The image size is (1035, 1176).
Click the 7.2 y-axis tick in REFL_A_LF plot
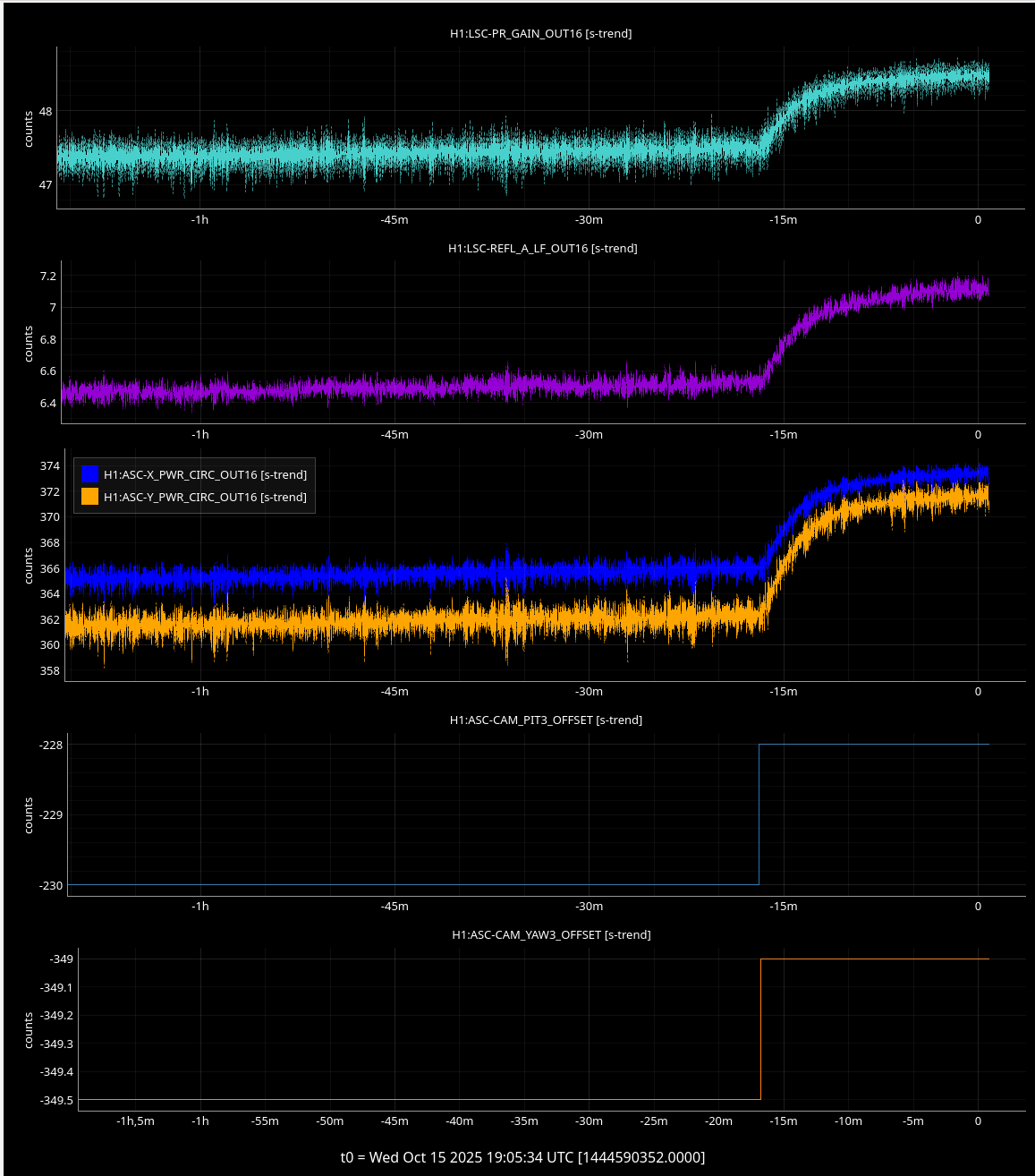point(47,276)
